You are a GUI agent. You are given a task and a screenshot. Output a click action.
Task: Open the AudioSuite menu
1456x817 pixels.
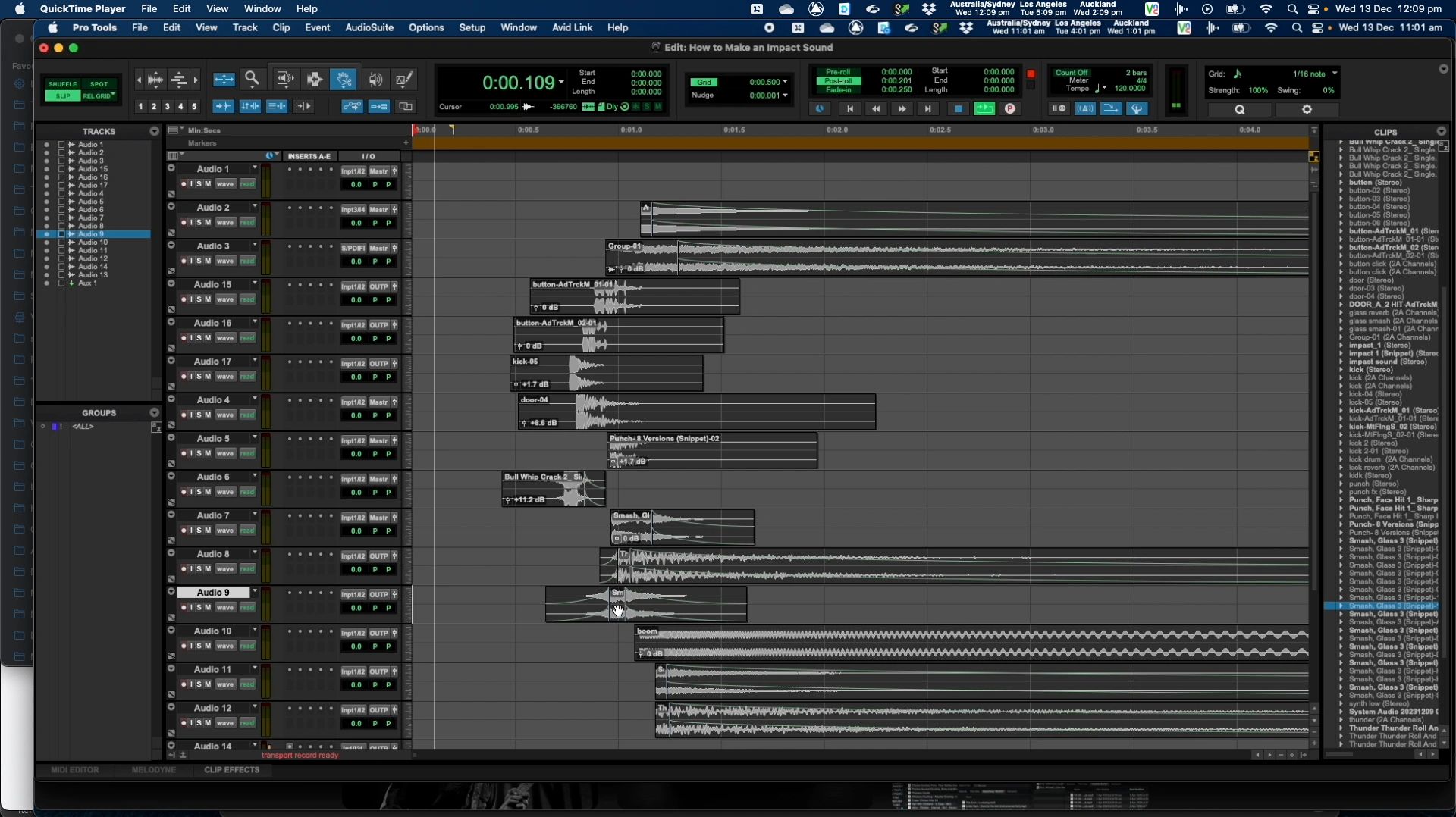click(369, 27)
